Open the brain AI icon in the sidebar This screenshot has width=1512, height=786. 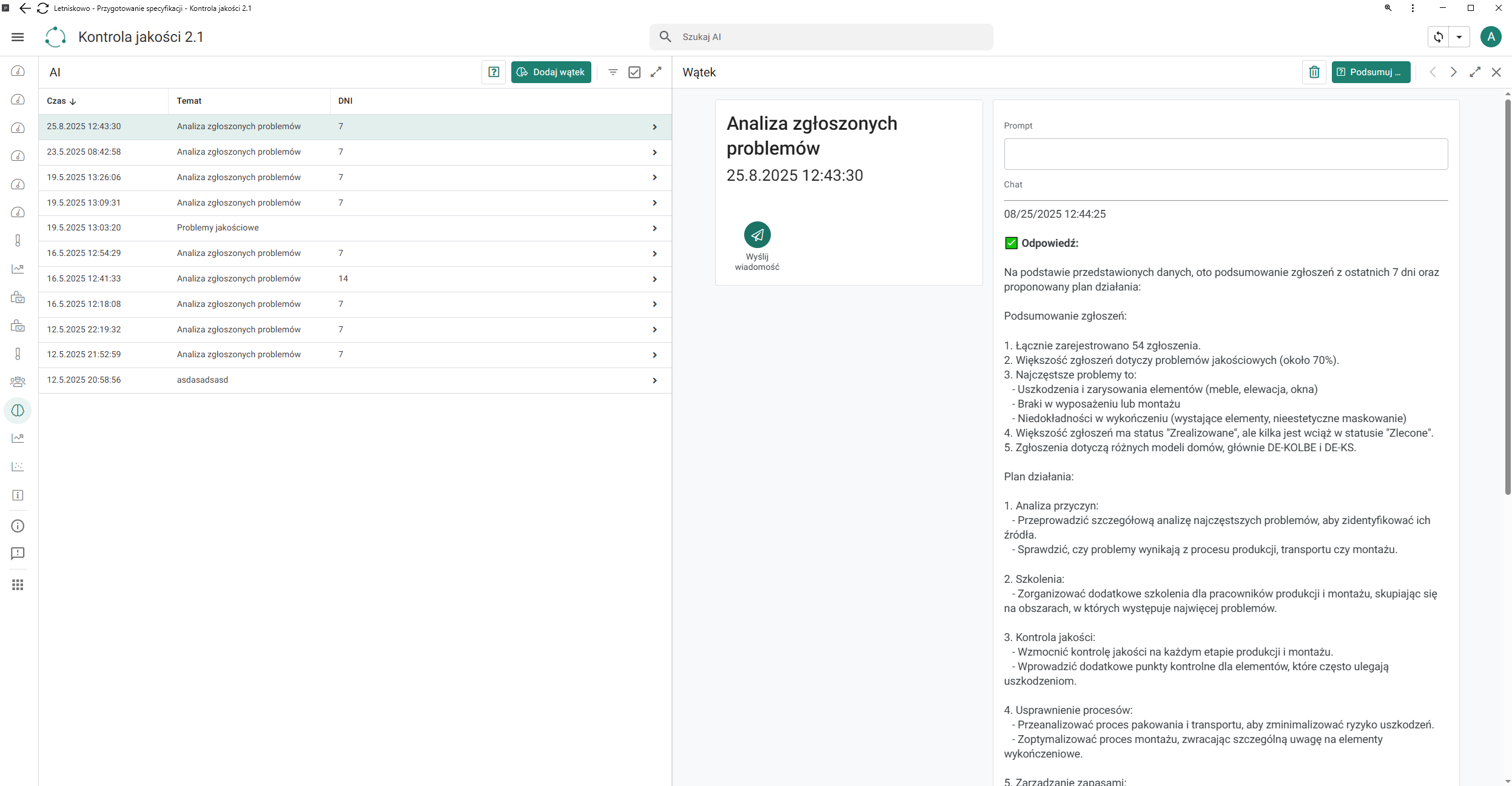(x=18, y=411)
